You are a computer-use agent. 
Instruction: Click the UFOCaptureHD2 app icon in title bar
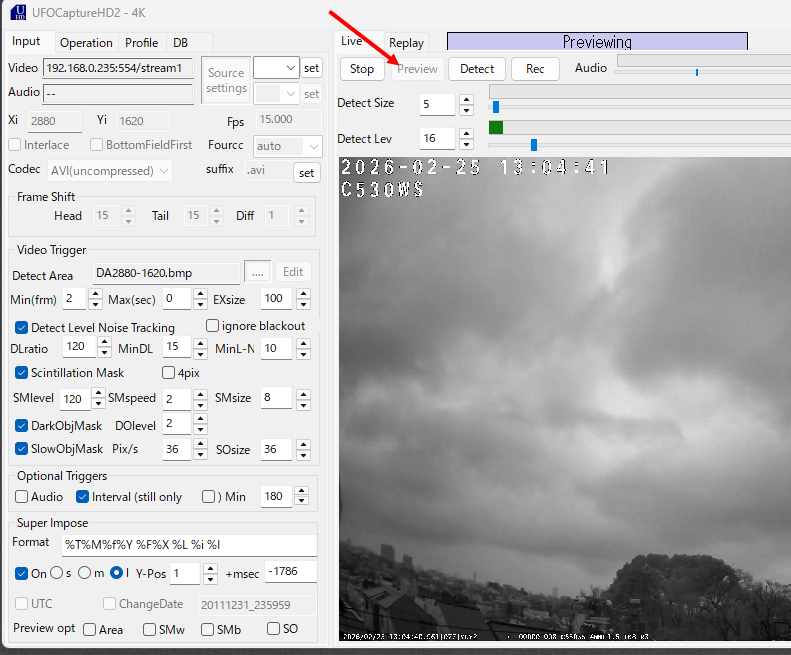click(x=18, y=12)
